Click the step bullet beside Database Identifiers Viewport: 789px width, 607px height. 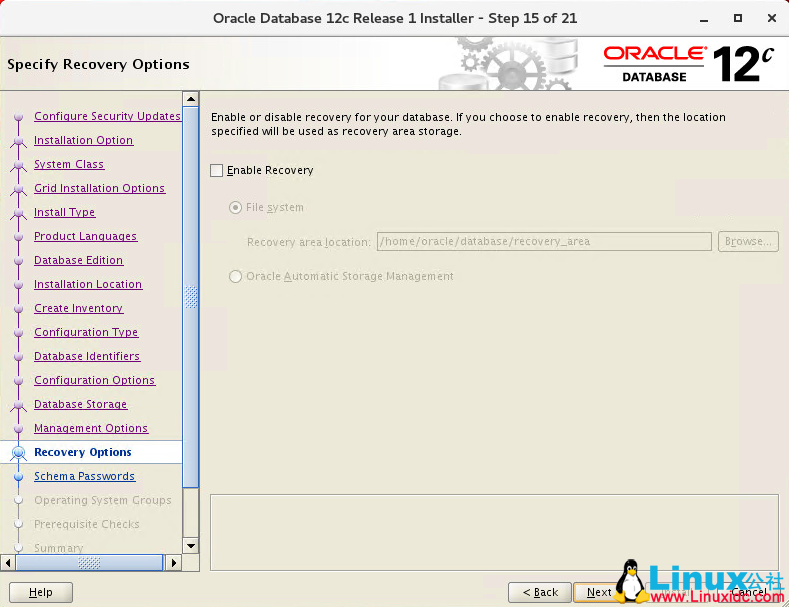19,357
